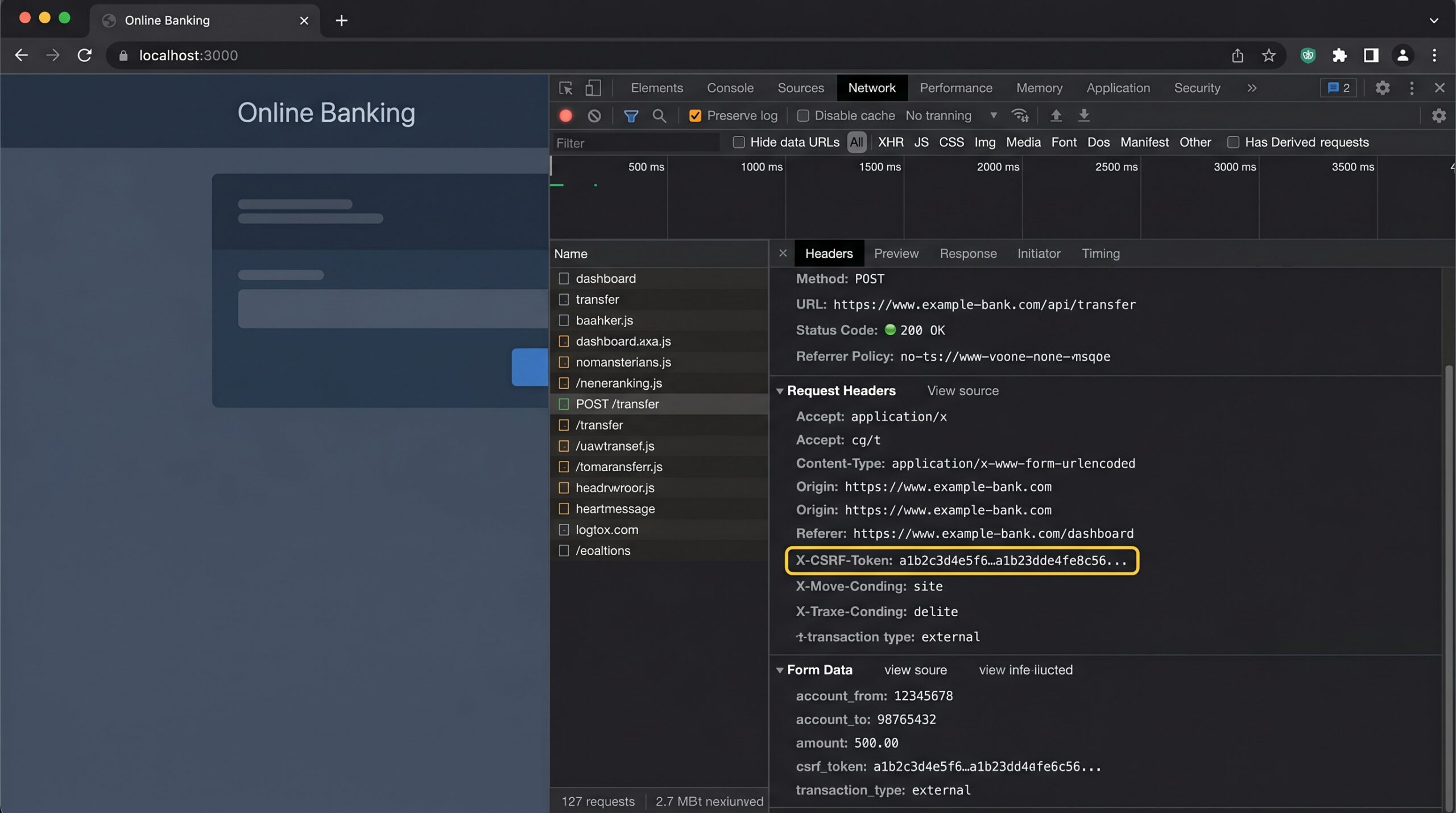Click the blue button in banking form
1456x813 pixels.
(x=530, y=367)
